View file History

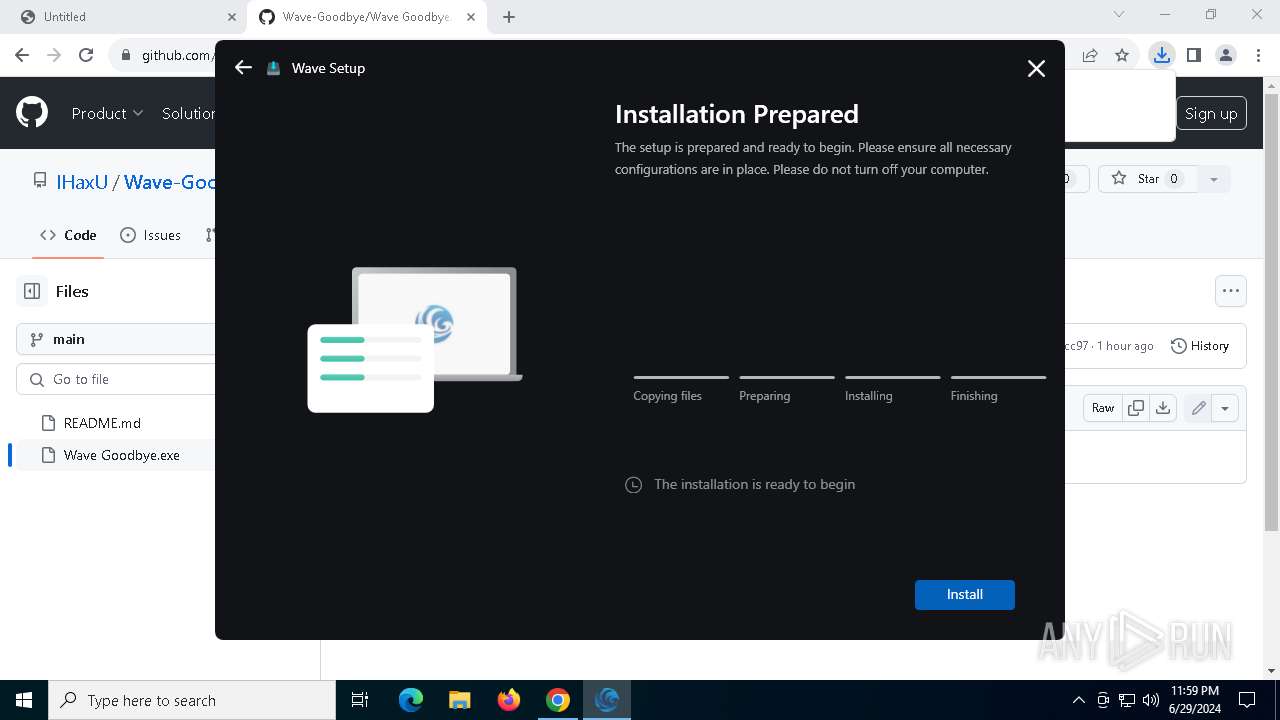pos(1199,346)
